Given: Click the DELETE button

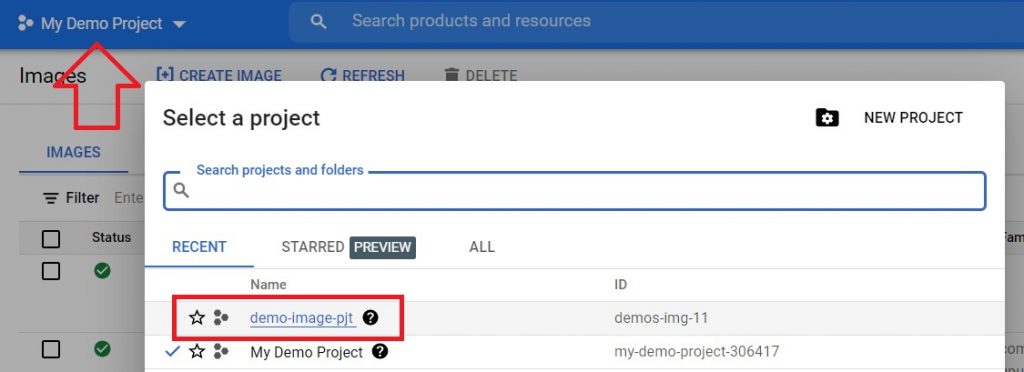Looking at the screenshot, I should coord(481,76).
